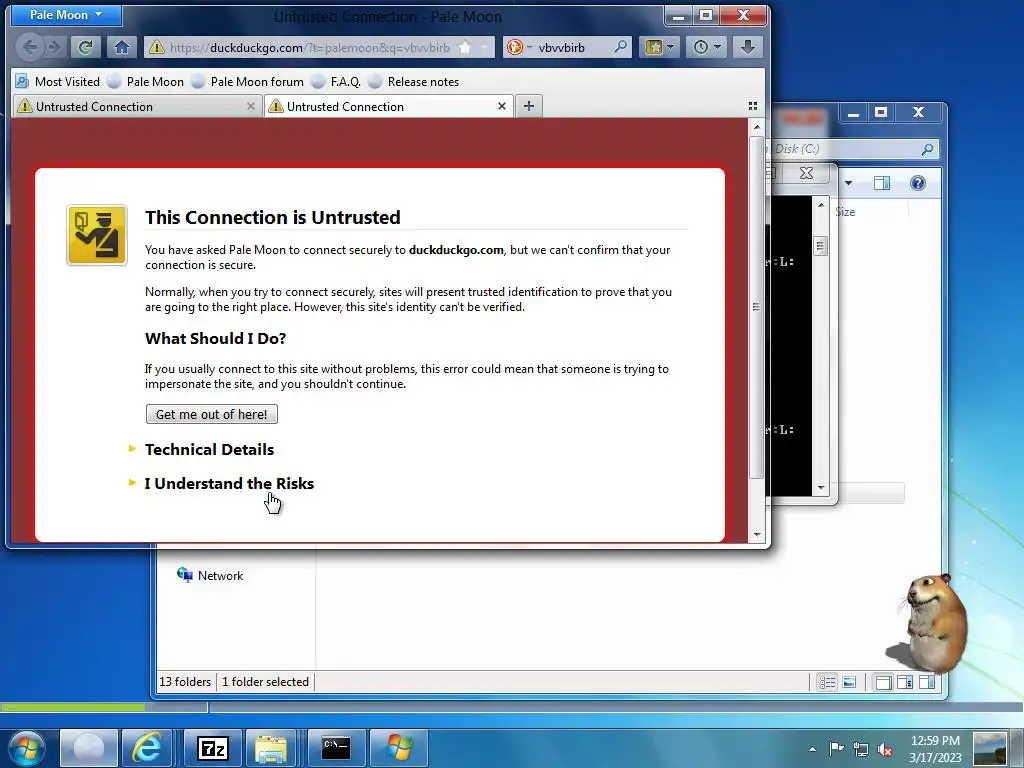Image resolution: width=1024 pixels, height=768 pixels.
Task: Switch to Command Prompt taskbar icon
Action: (x=336, y=748)
